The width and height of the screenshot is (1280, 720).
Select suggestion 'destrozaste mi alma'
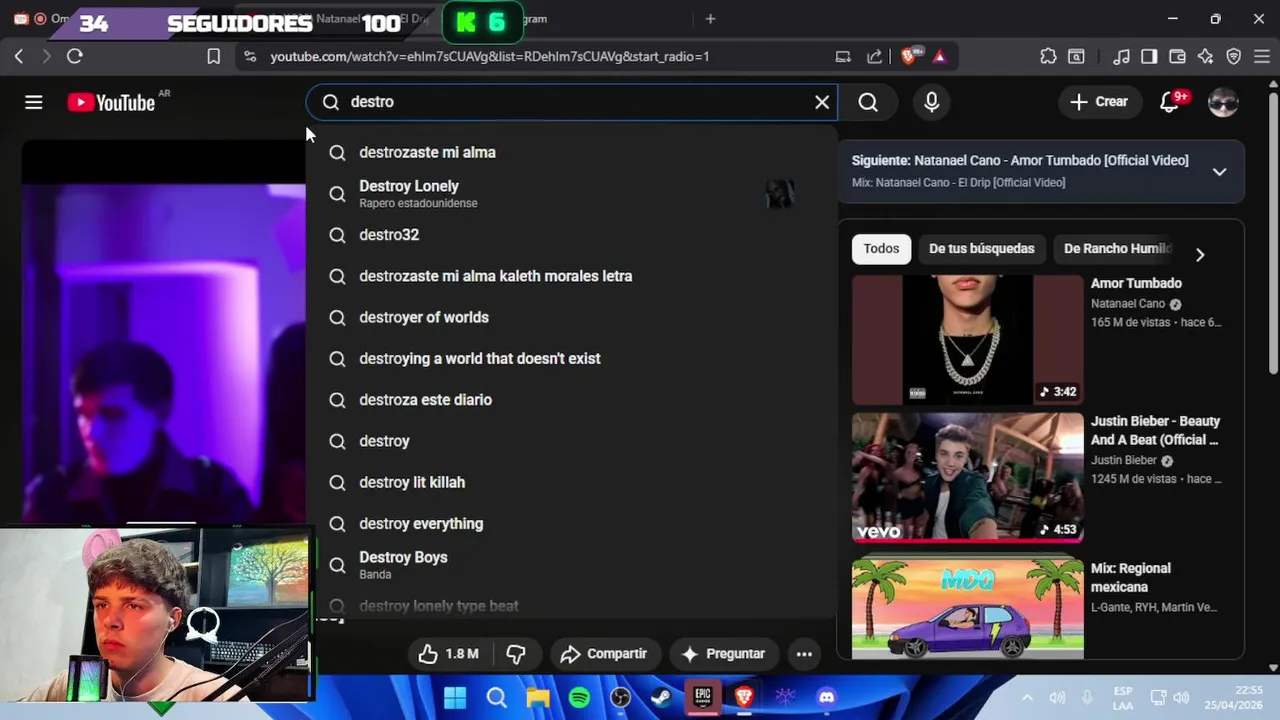pos(571,152)
